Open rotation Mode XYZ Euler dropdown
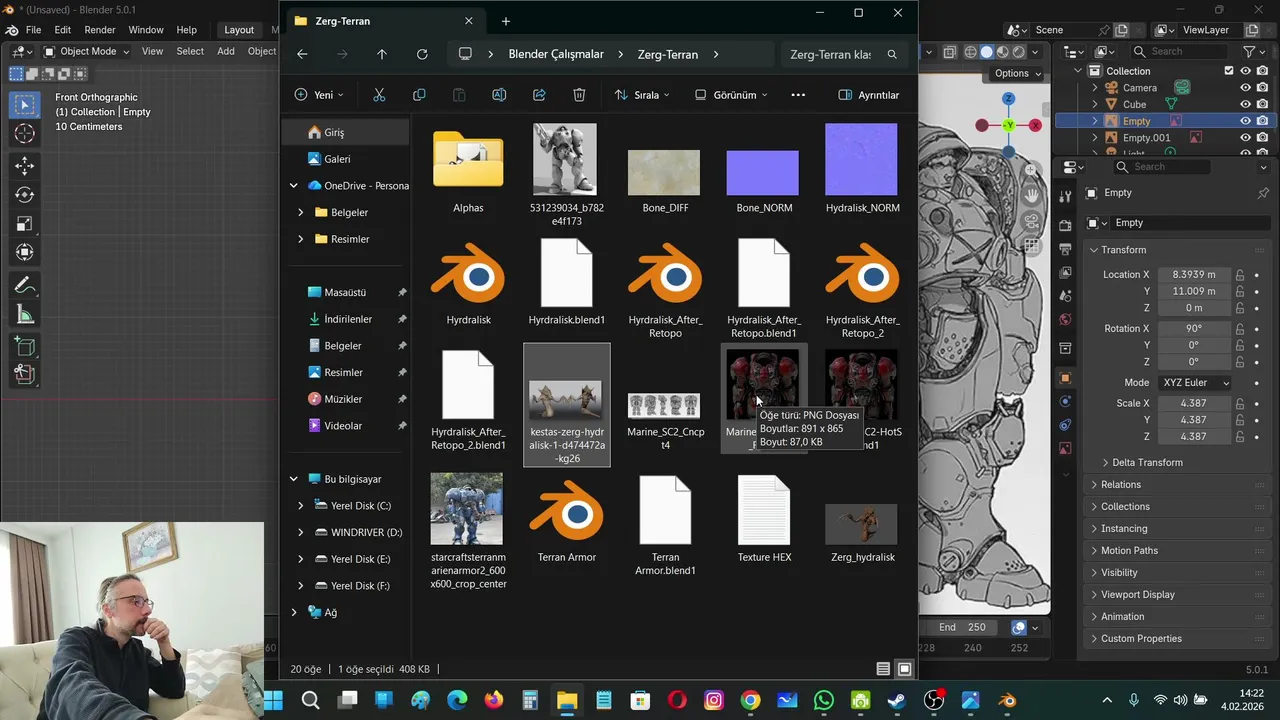1280x720 pixels. pos(1195,383)
